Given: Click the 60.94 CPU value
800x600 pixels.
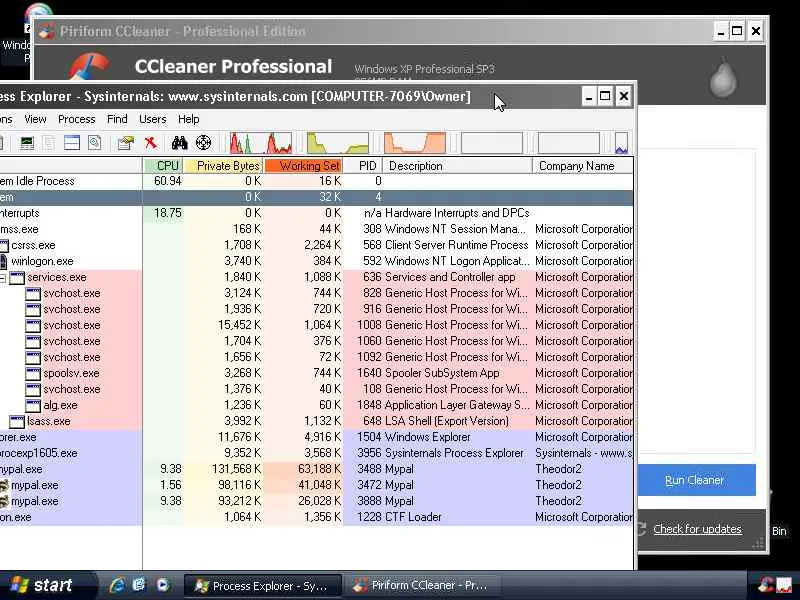Looking at the screenshot, I should (168, 181).
